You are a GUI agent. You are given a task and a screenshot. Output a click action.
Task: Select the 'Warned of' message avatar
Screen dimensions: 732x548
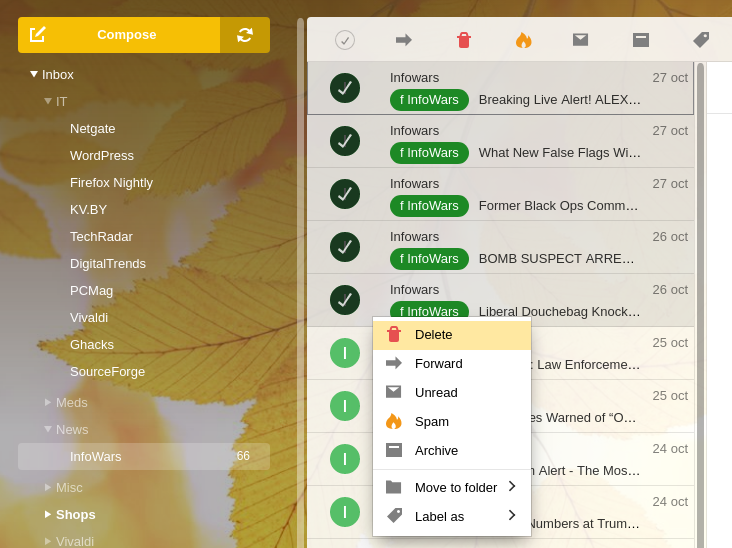click(345, 406)
